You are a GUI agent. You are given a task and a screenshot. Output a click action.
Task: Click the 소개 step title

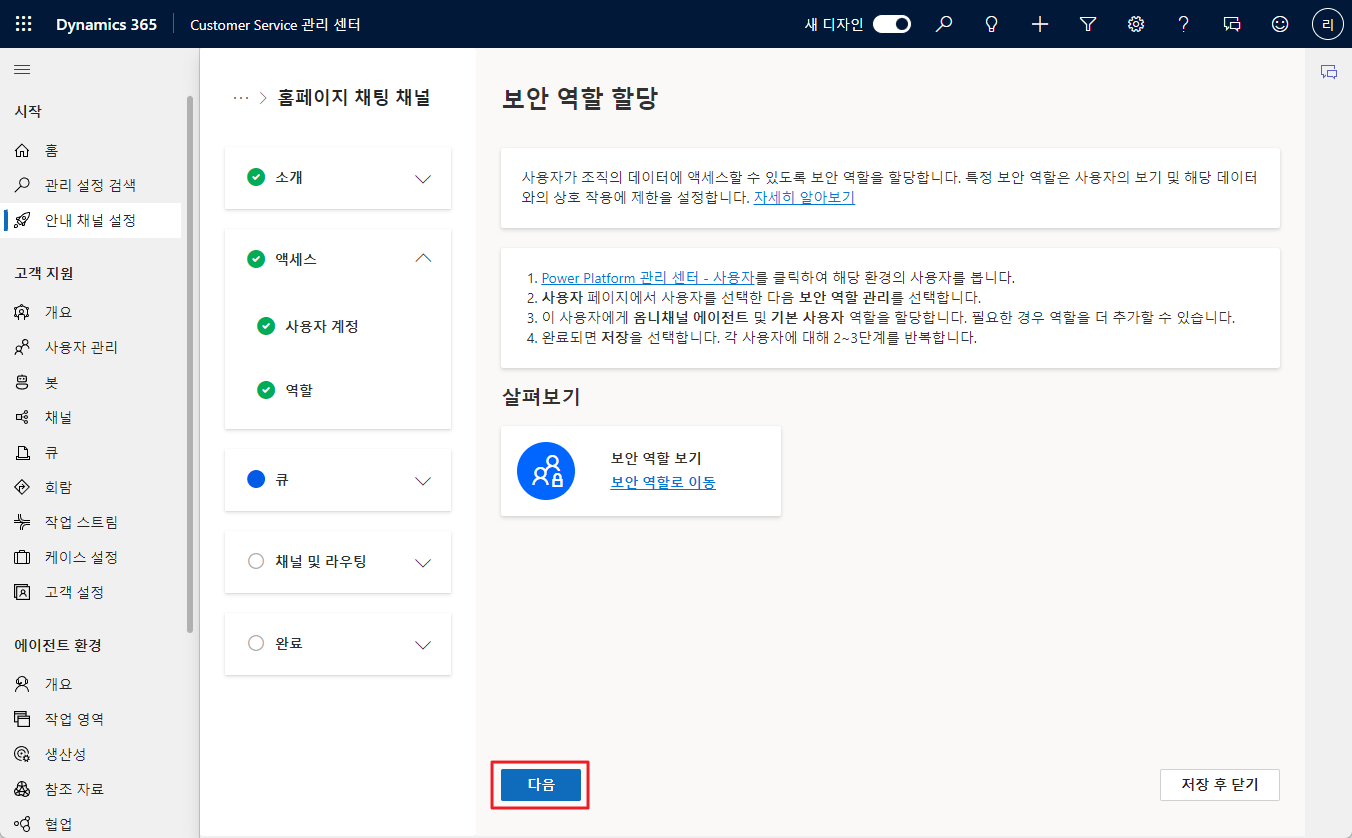tap(289, 177)
